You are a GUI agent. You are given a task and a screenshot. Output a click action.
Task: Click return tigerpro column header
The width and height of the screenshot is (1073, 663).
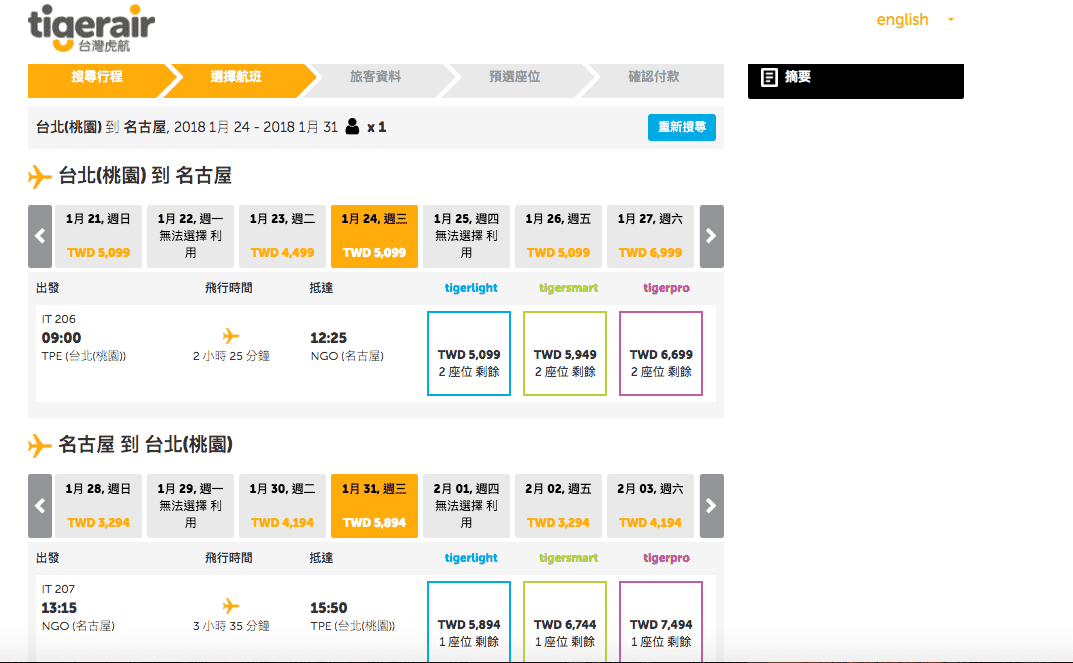tap(666, 558)
